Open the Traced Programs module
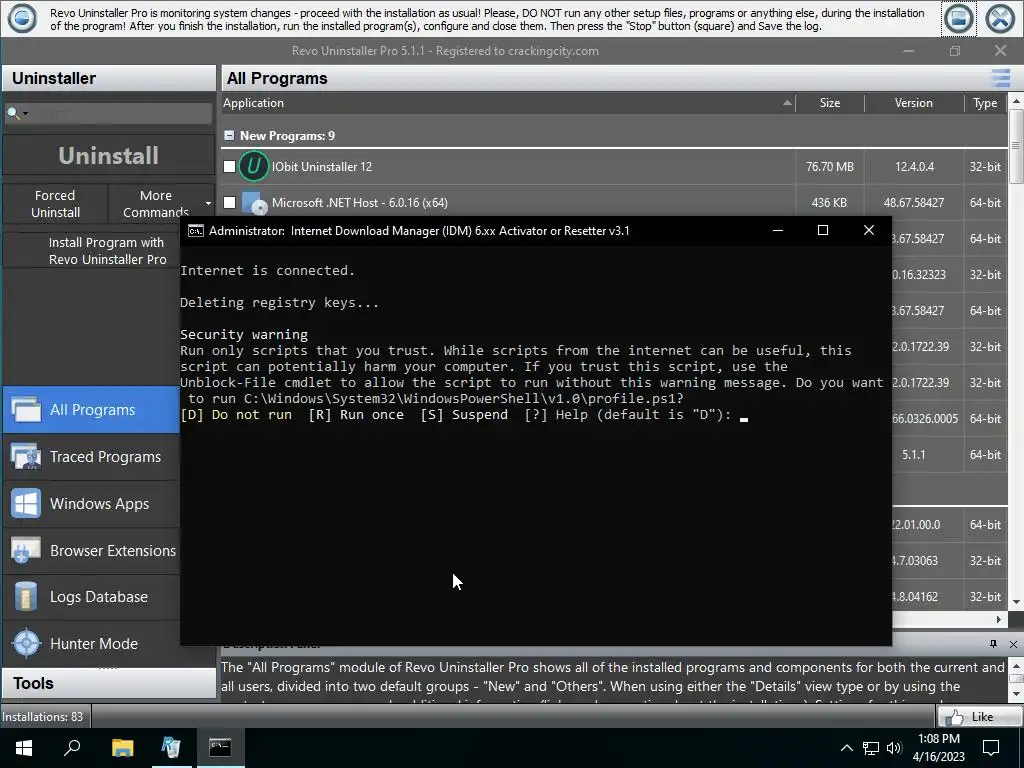 click(x=91, y=456)
